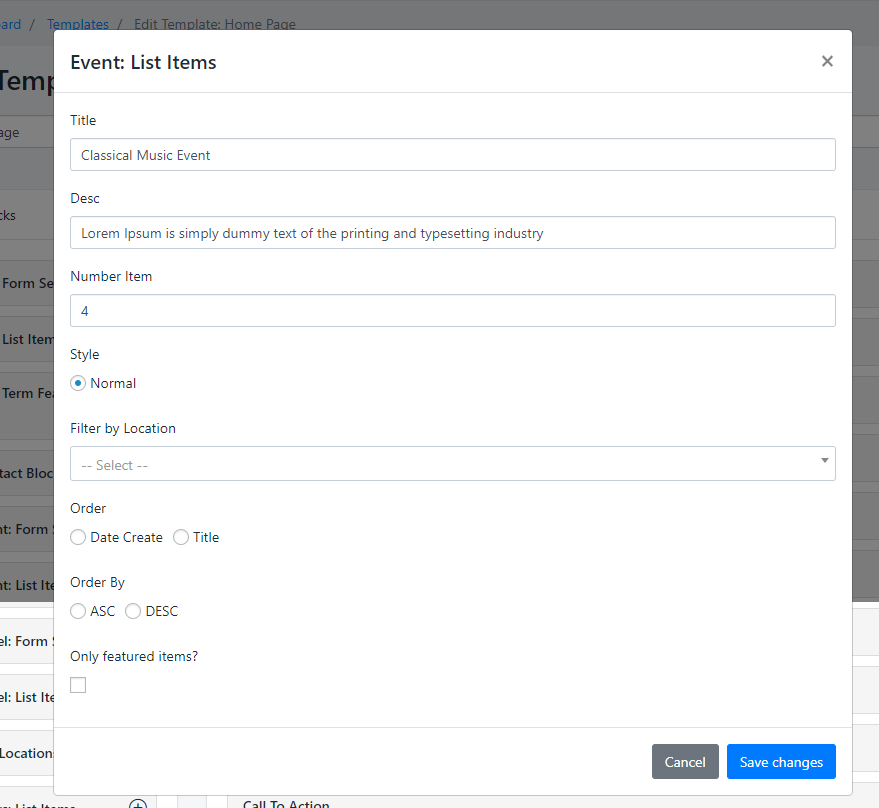Cancel the dialog with the Cancel button
Image resolution: width=879 pixels, height=808 pixels.
tap(685, 762)
